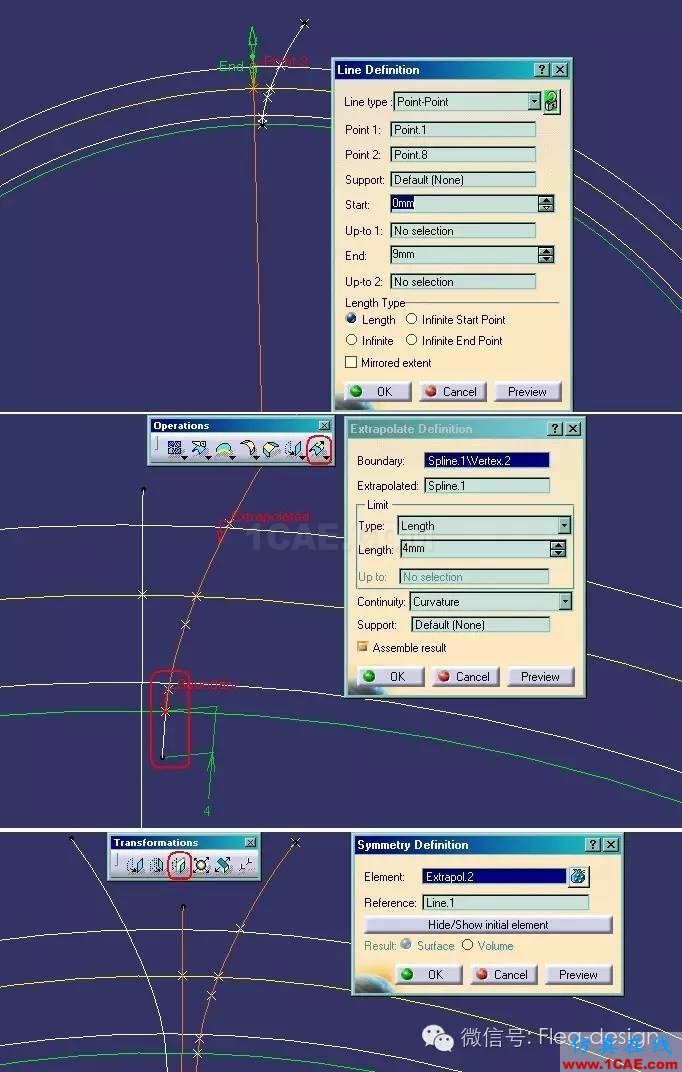Viewport: 682px width, 1072px height.
Task: Preview the extrapolation result
Action: (x=540, y=677)
